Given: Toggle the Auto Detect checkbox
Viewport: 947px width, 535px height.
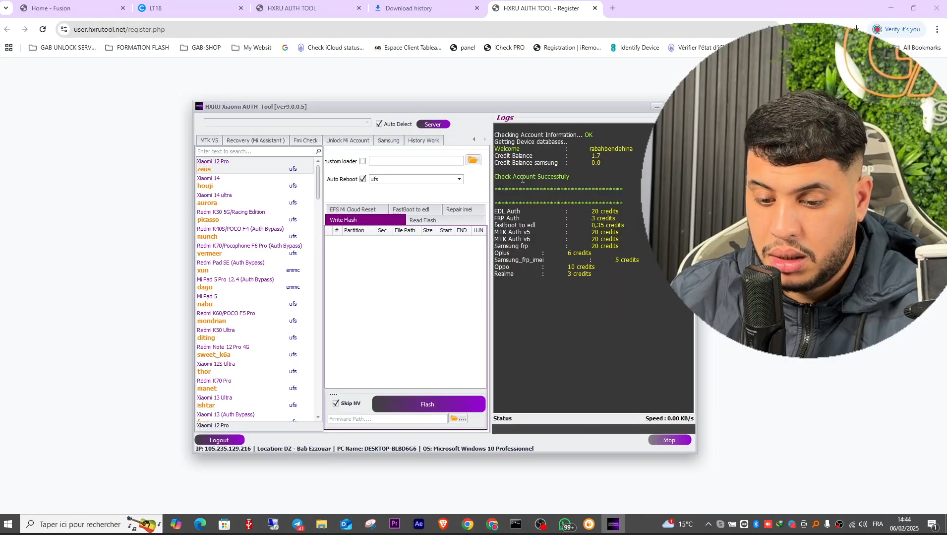Looking at the screenshot, I should [x=379, y=124].
